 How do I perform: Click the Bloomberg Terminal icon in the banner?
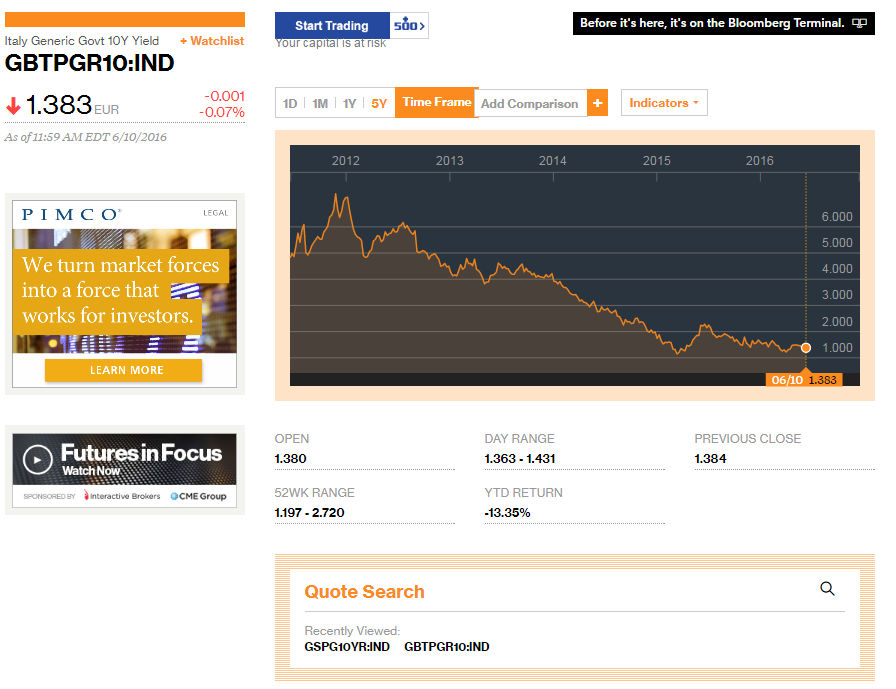click(859, 23)
